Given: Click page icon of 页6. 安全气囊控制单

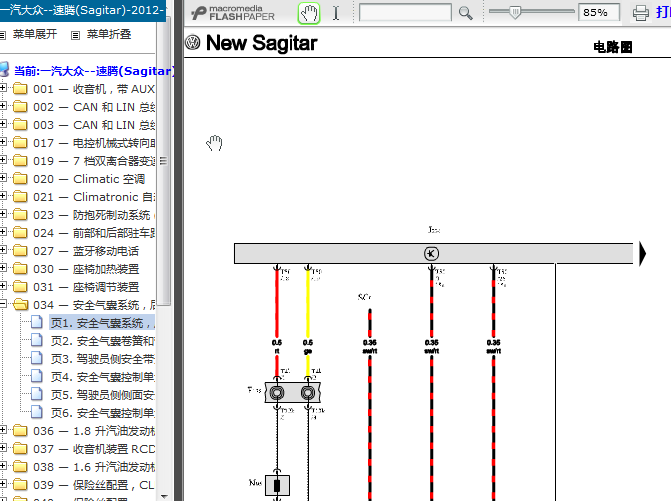Looking at the screenshot, I should (x=37, y=412).
